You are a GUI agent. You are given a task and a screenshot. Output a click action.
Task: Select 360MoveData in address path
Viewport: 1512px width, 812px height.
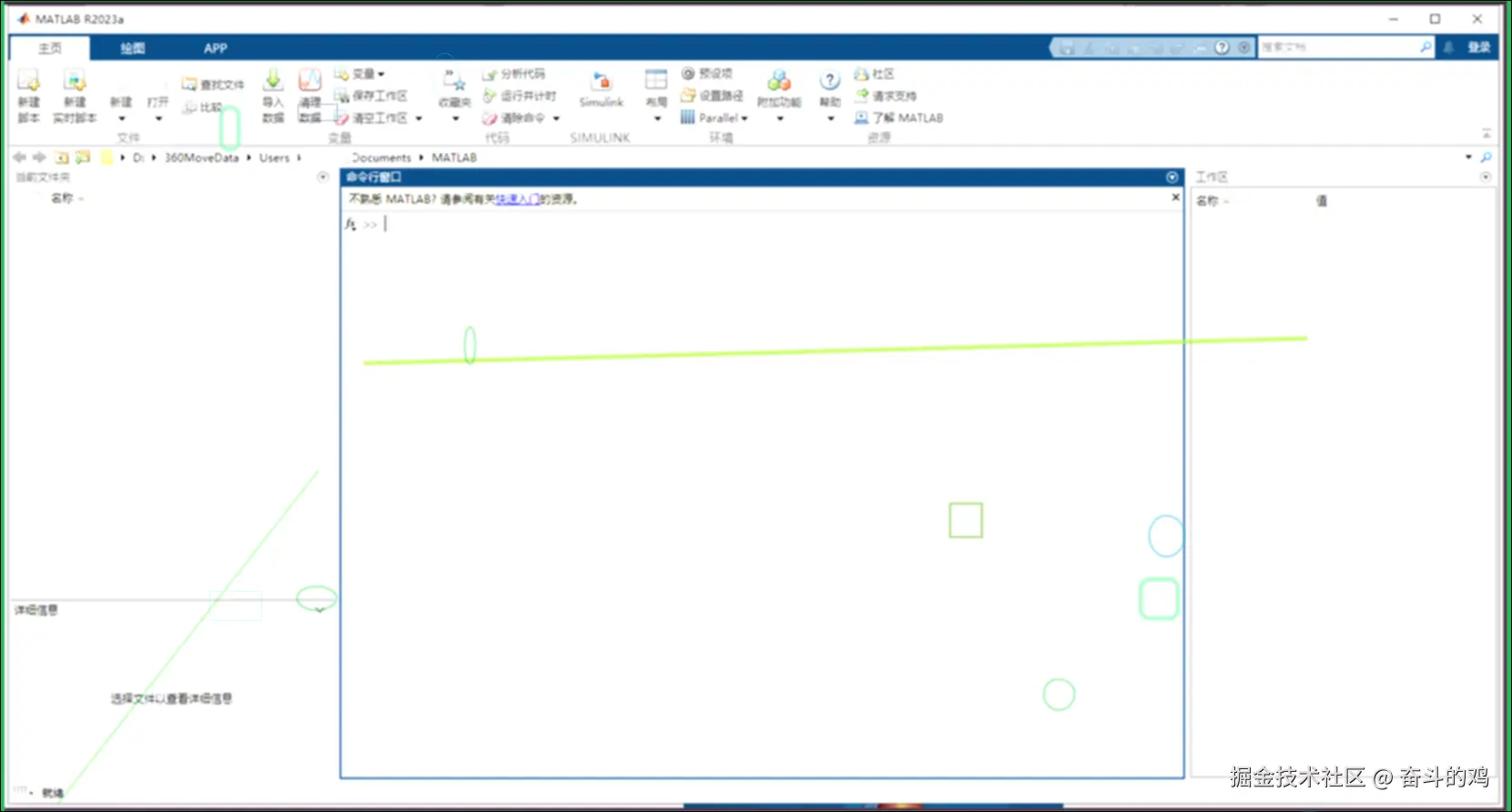coord(201,157)
